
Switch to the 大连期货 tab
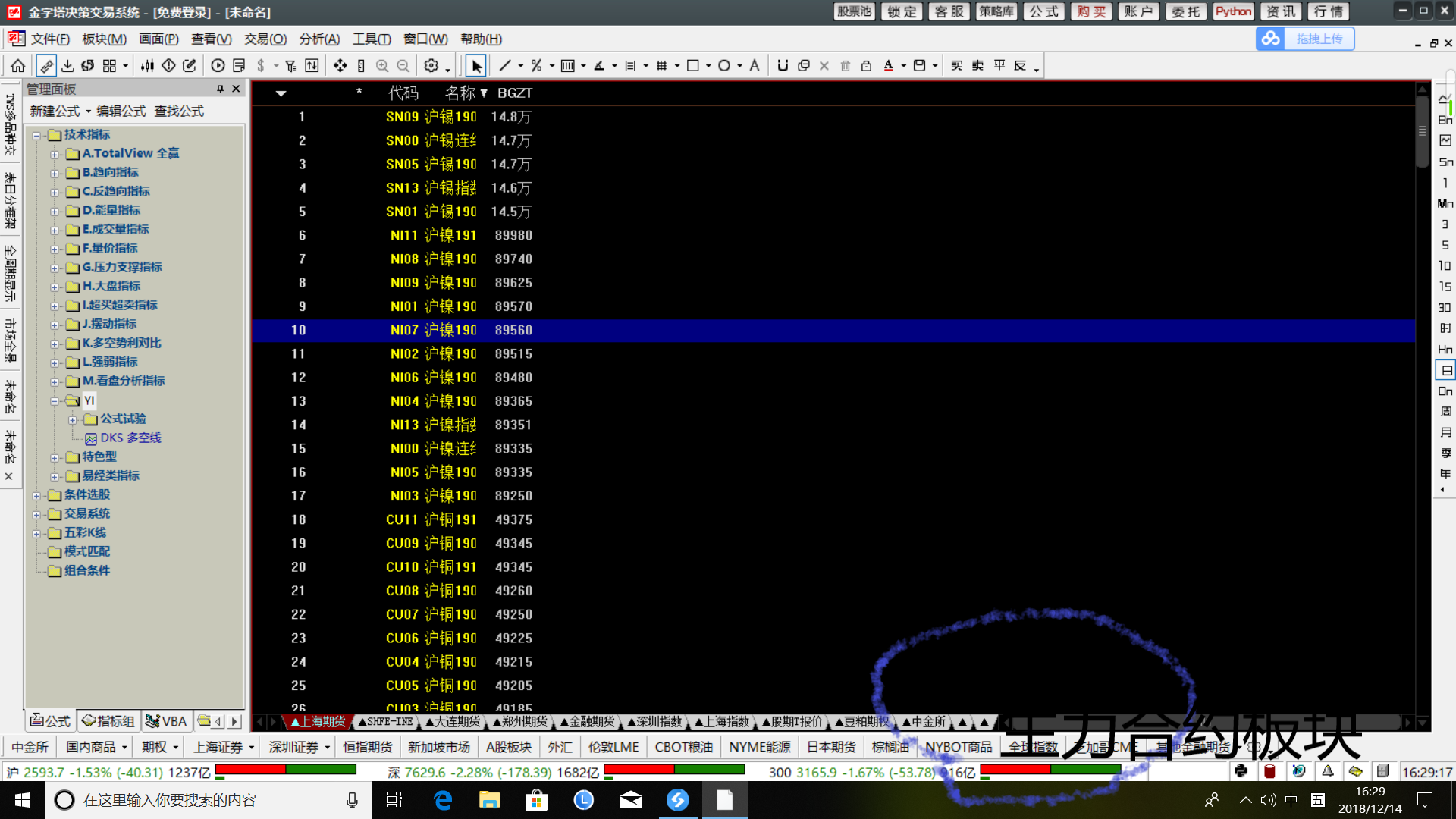coord(453,722)
